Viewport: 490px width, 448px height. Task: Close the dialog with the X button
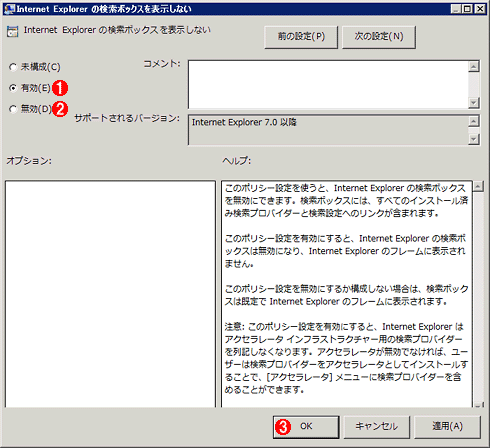click(x=480, y=9)
